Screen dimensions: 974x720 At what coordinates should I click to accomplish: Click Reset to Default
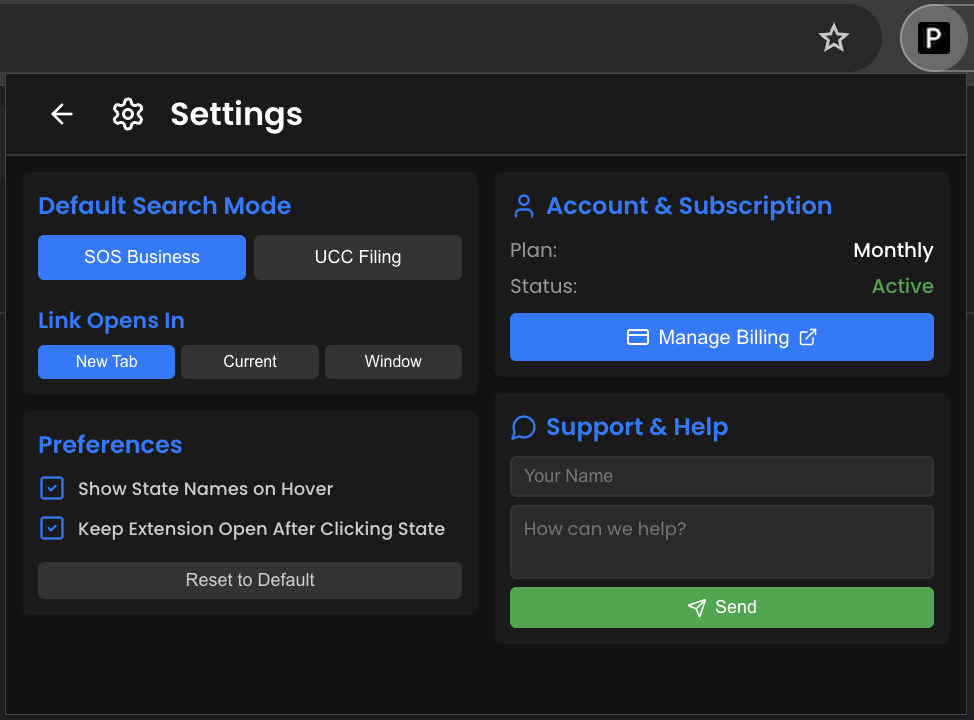[x=249, y=580]
